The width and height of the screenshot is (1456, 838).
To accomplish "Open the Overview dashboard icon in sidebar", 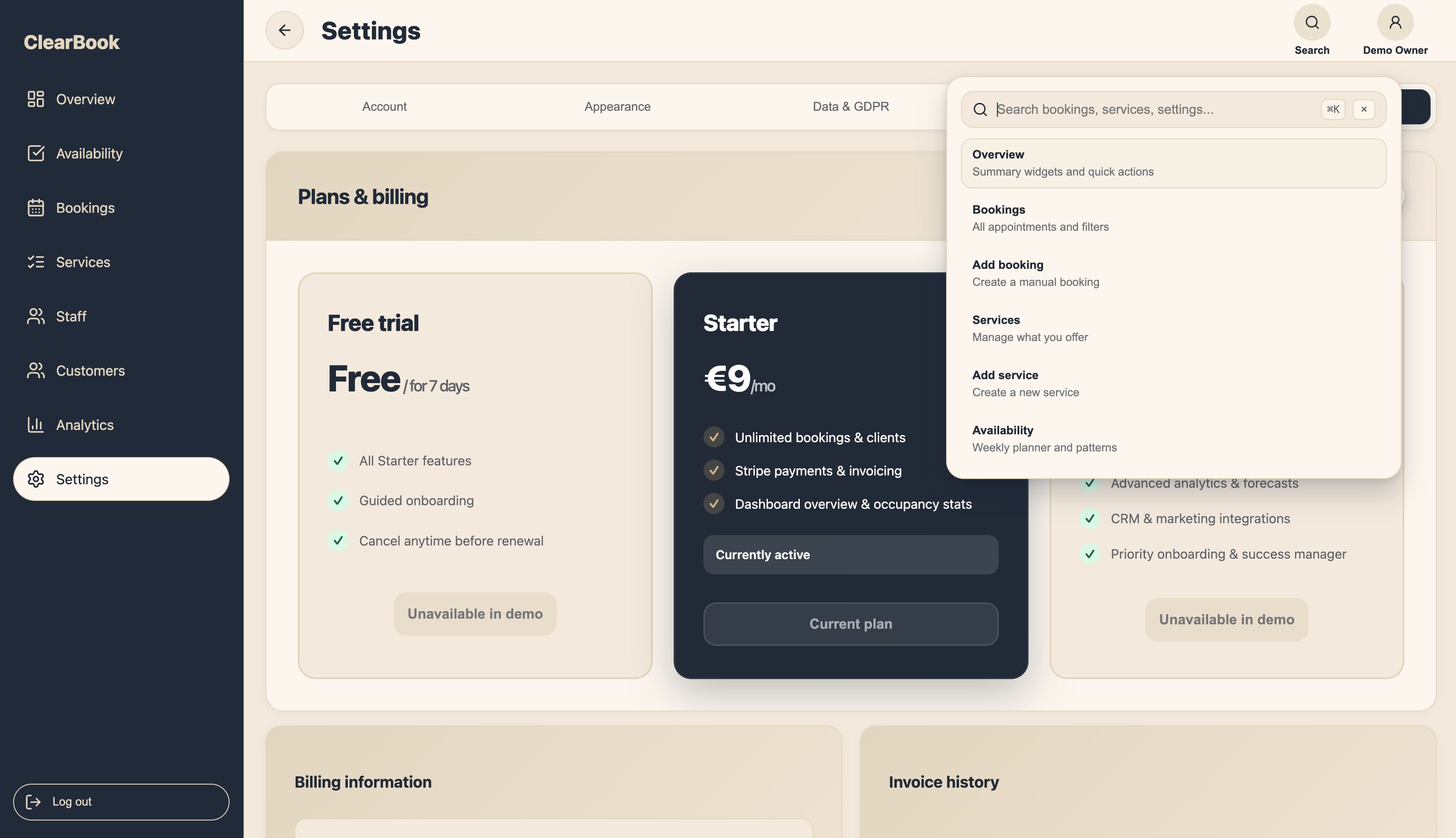I will pos(35,99).
